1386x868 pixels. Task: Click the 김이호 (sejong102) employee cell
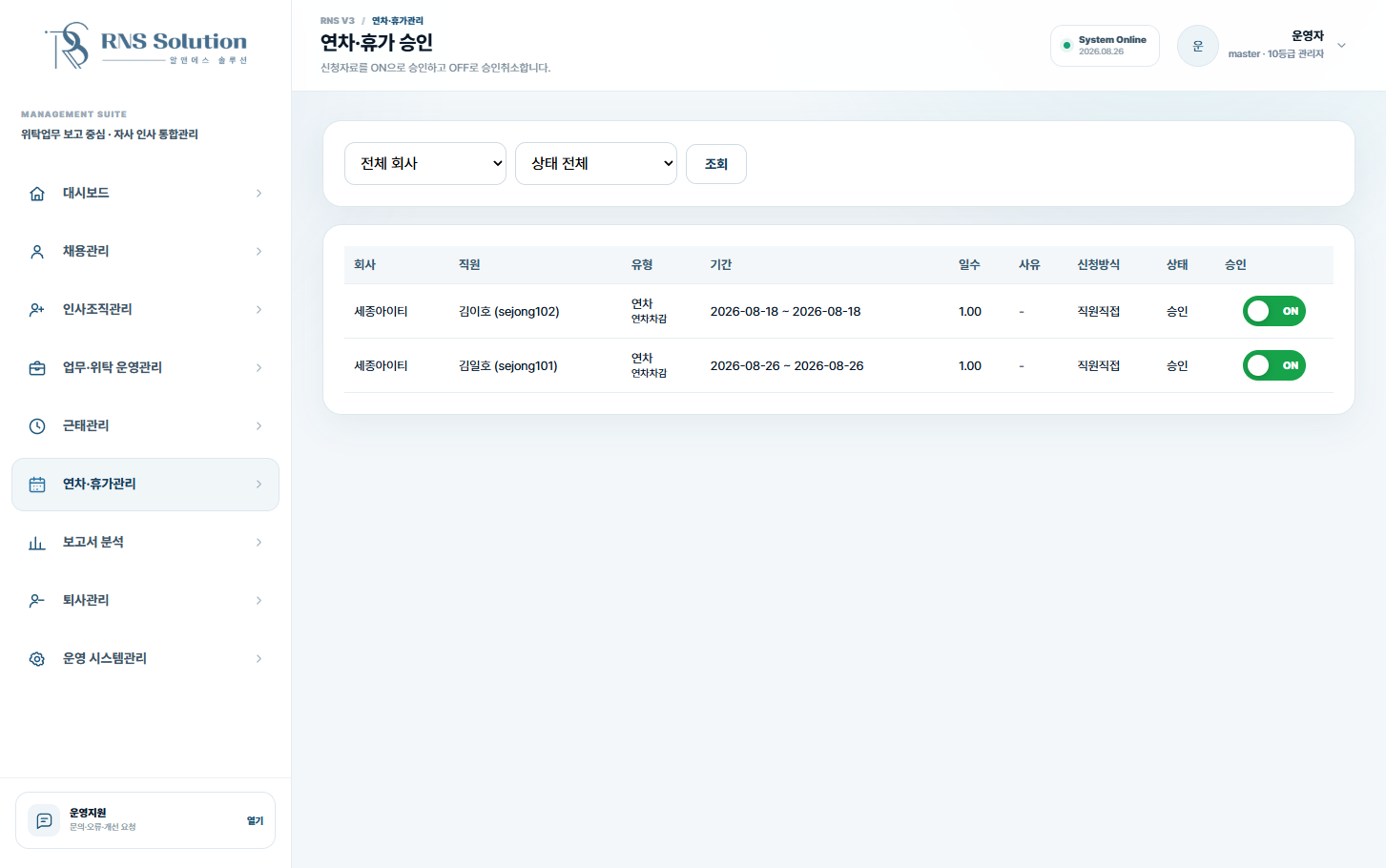click(x=509, y=312)
